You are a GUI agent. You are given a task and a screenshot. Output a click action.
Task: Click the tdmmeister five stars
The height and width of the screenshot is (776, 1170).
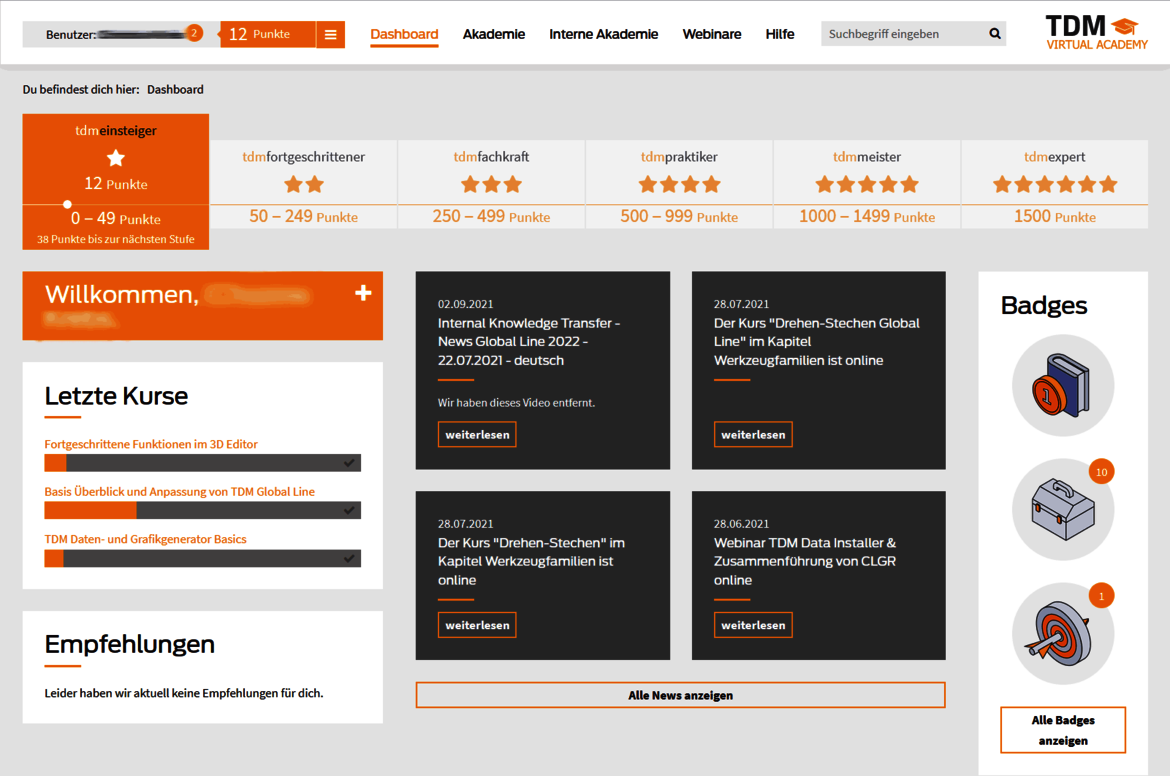click(x=866, y=184)
